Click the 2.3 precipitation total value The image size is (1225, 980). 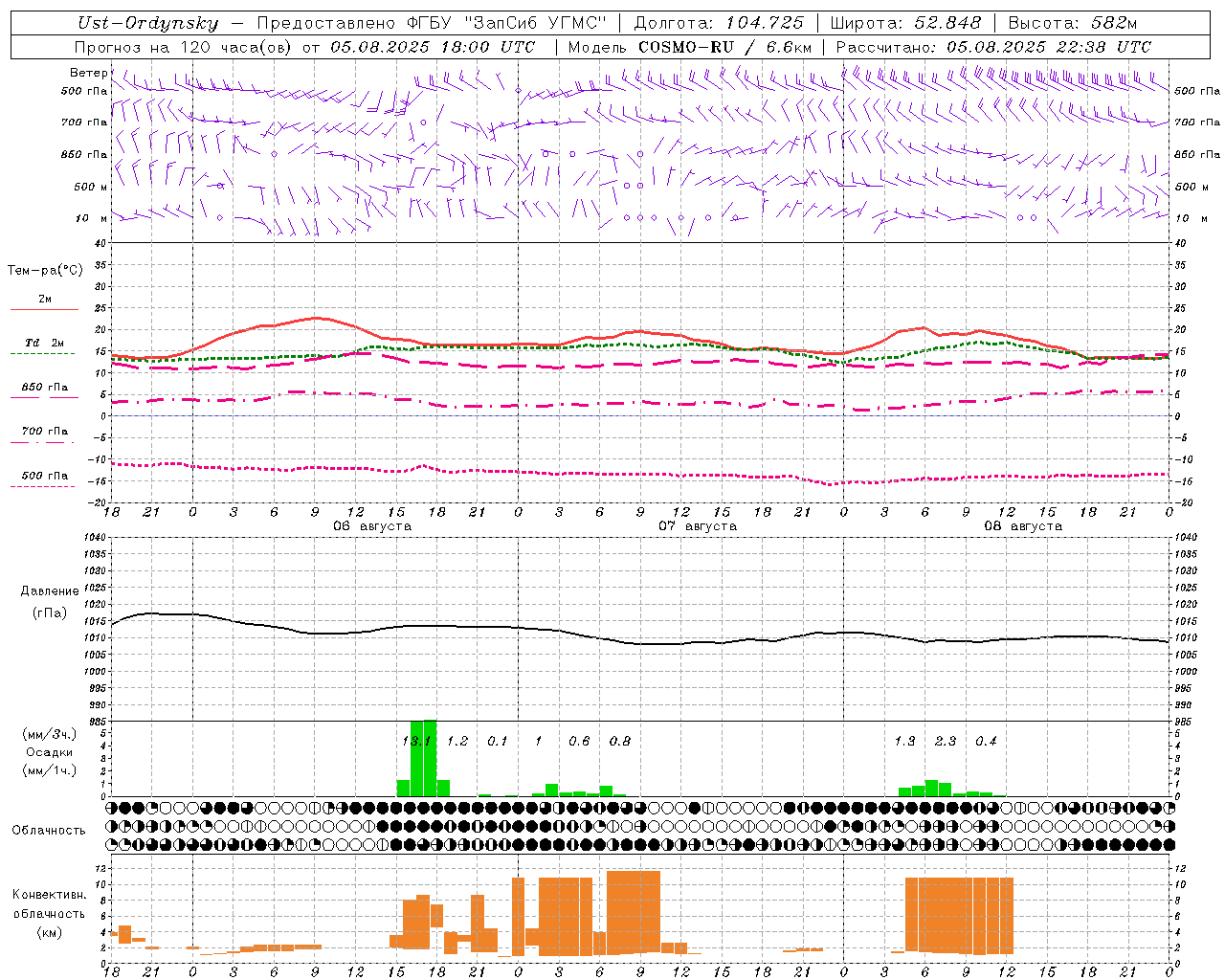pyautogui.click(x=946, y=741)
